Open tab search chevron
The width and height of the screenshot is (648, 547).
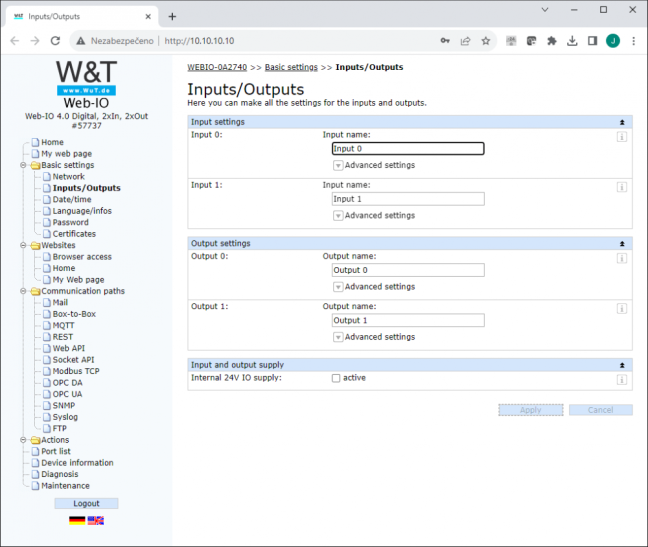click(x=545, y=10)
